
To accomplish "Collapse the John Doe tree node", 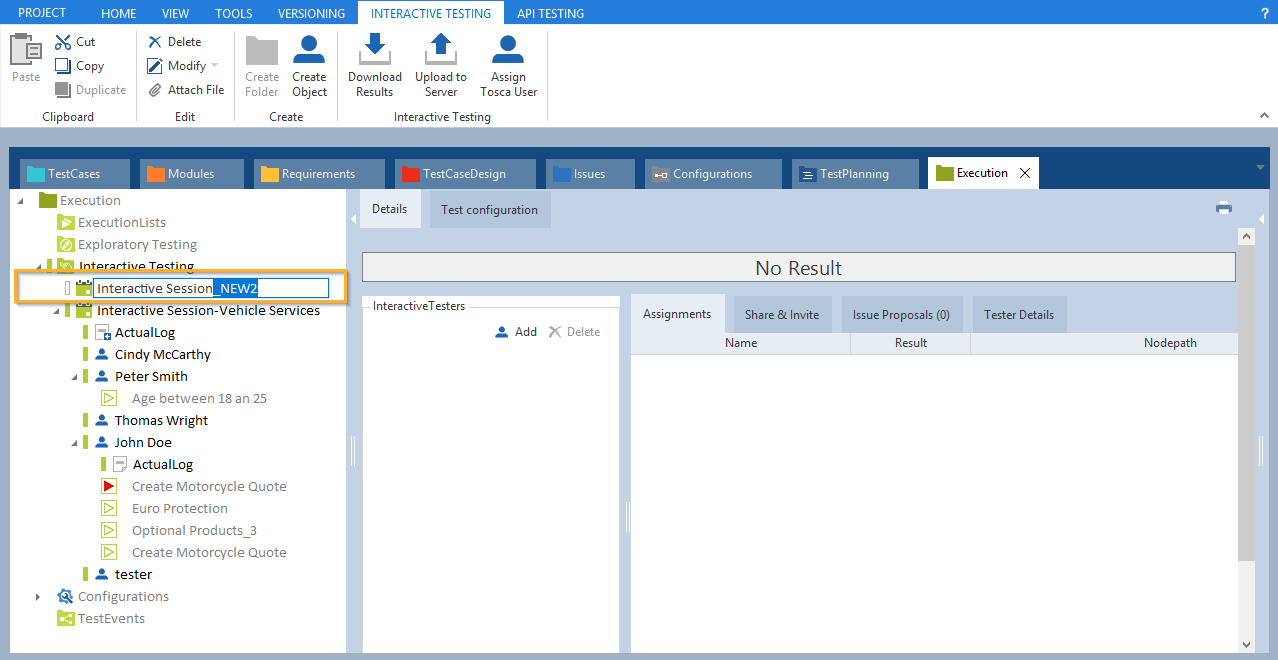I will coord(74,443).
